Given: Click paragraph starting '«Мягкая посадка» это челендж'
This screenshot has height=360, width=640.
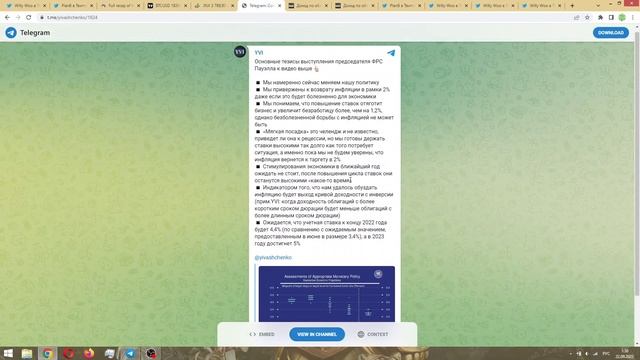Looking at the screenshot, I should tap(320, 146).
